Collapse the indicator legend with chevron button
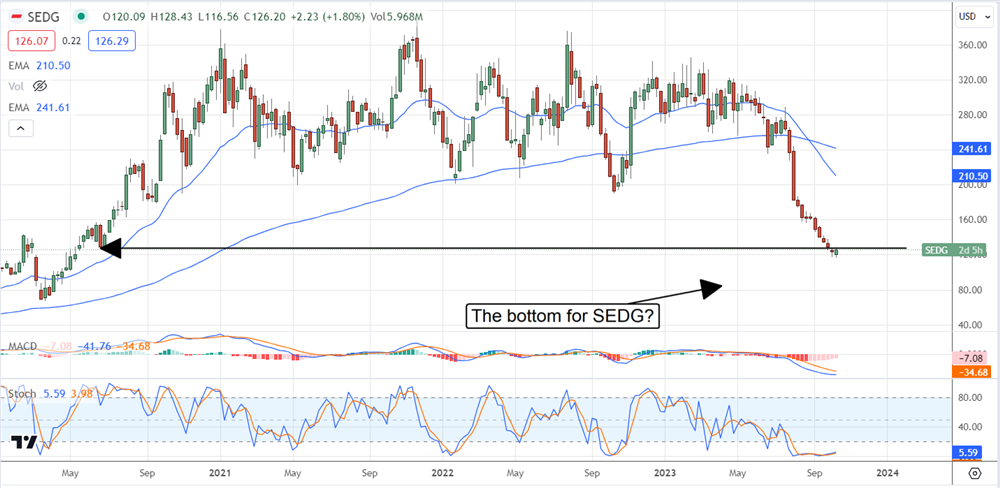This screenshot has height=488, width=1000. coord(20,128)
